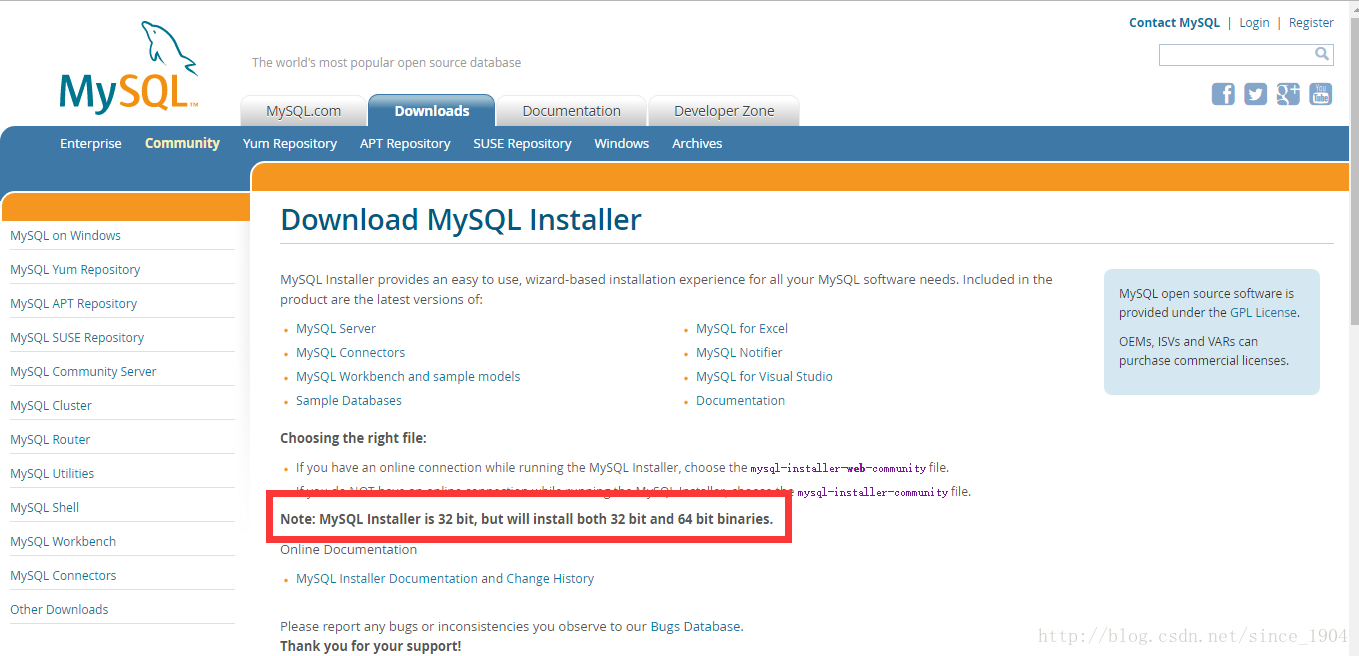Open the Contact MySQL link
1359x656 pixels.
[x=1174, y=22]
